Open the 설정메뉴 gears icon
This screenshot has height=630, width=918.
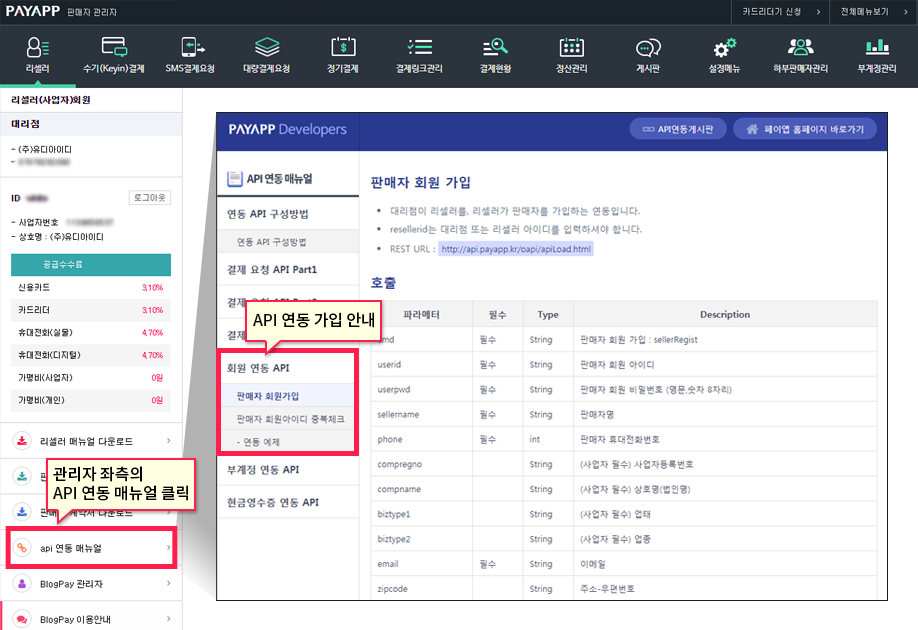(x=724, y=47)
